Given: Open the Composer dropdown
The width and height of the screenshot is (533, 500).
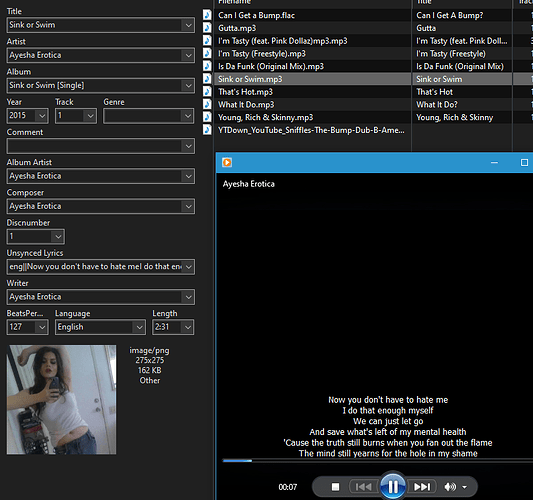Looking at the screenshot, I should pos(188,206).
